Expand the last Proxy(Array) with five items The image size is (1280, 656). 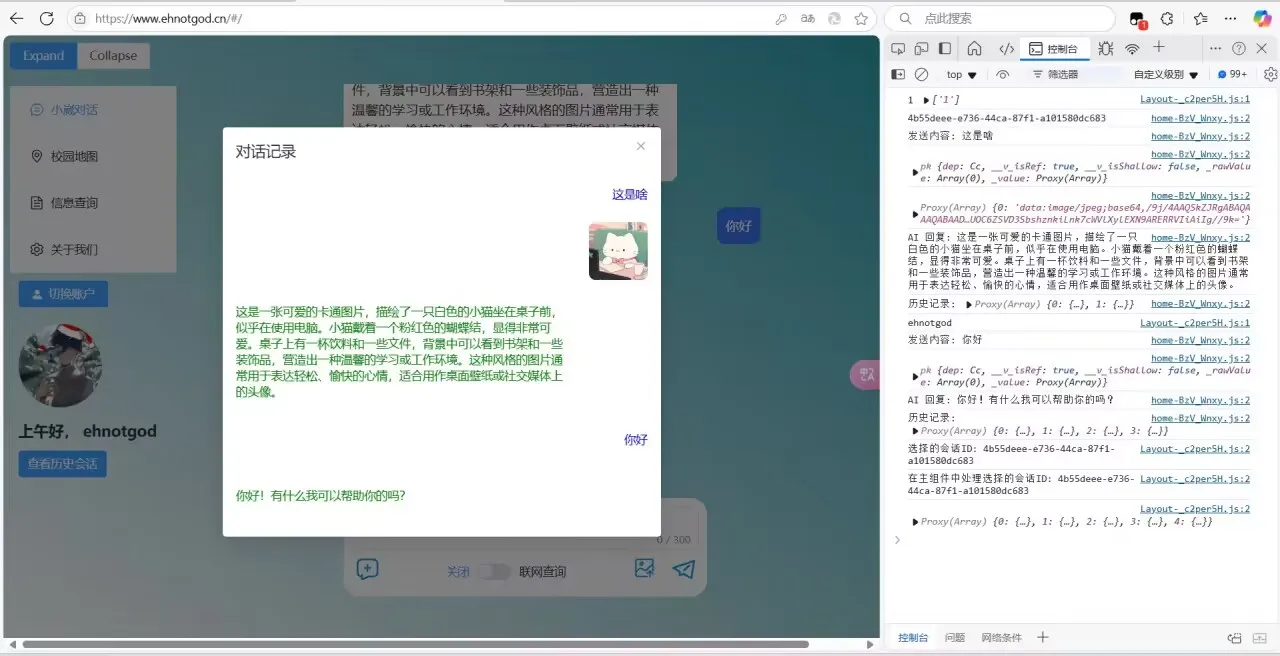916,522
